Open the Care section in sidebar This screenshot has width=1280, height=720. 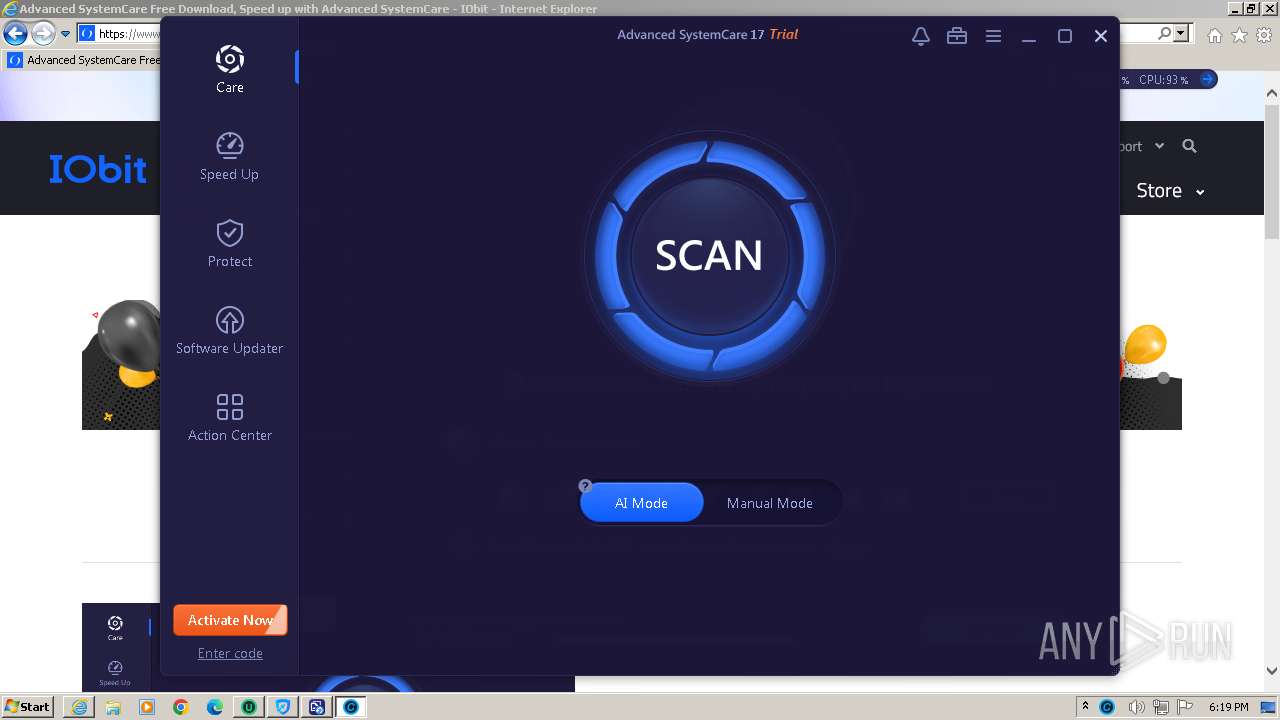click(229, 69)
